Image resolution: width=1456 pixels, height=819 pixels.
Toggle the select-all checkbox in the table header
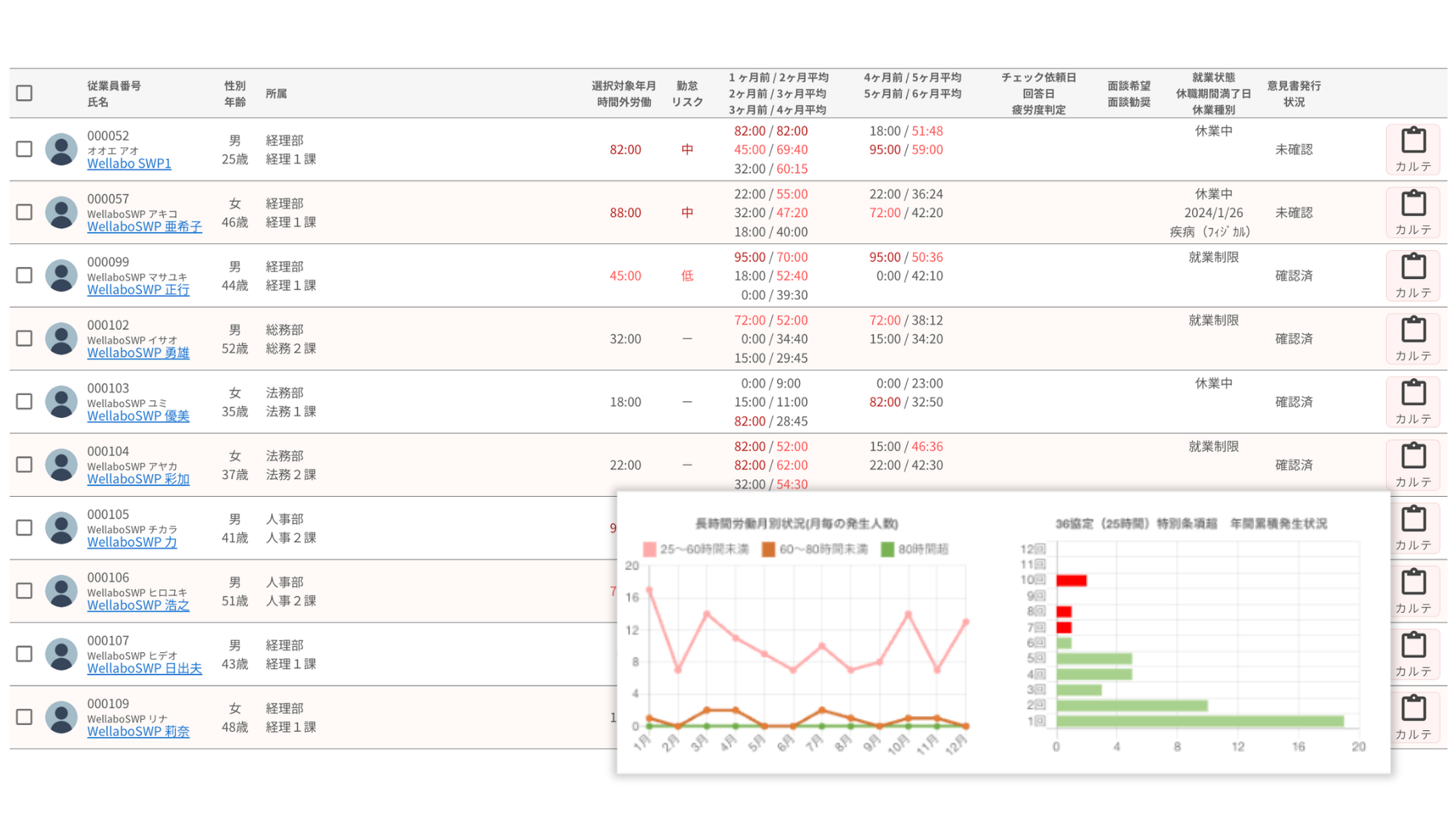pos(24,93)
